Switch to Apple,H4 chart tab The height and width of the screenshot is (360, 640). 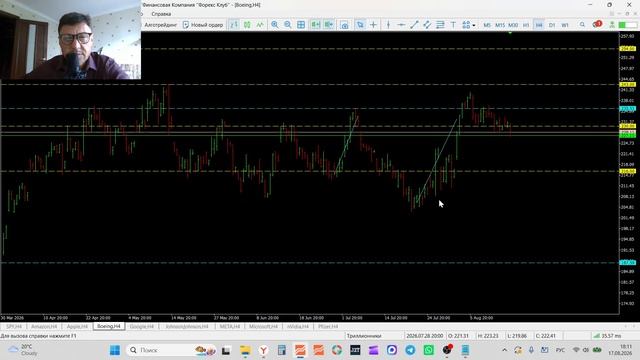[77, 327]
